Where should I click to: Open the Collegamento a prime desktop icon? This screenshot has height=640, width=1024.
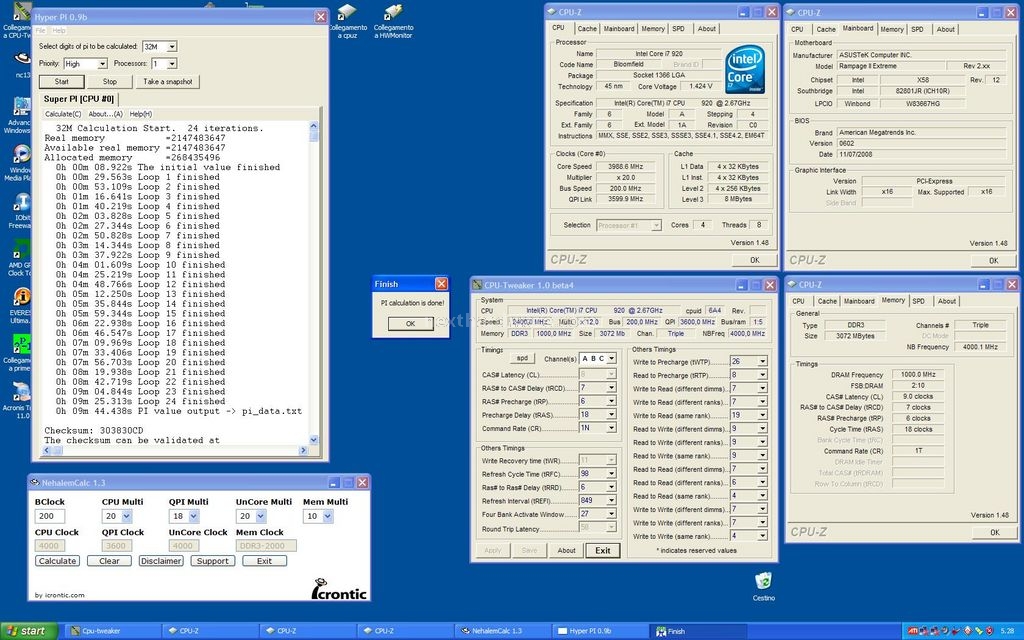tap(20, 353)
